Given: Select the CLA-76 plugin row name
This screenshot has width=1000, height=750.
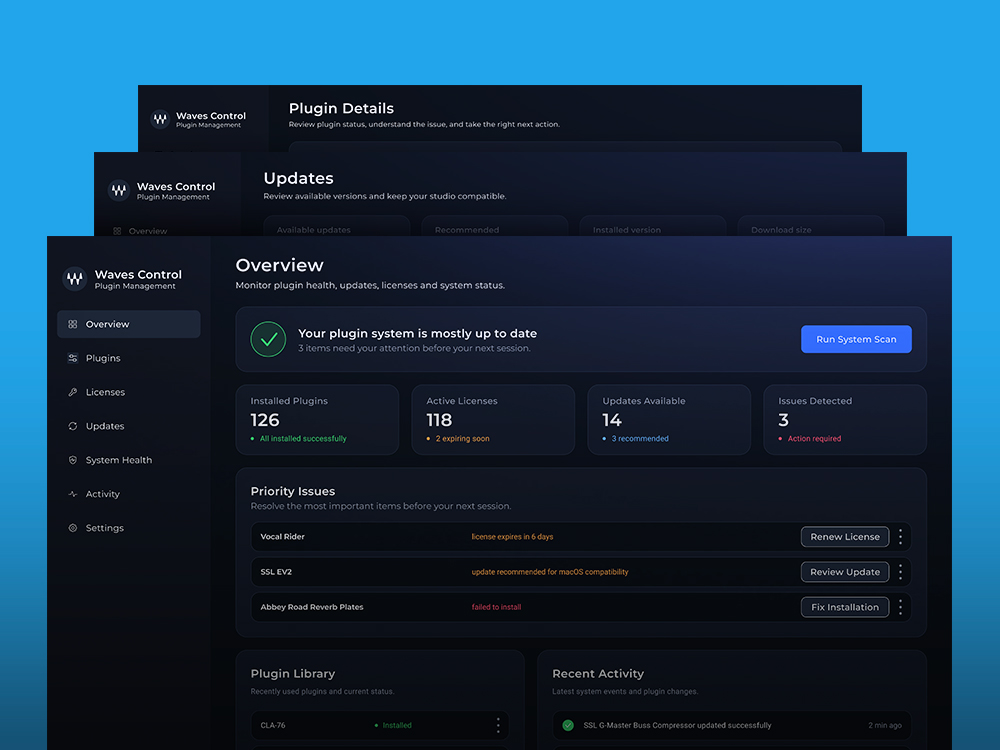Looking at the screenshot, I should pyautogui.click(x=273, y=725).
